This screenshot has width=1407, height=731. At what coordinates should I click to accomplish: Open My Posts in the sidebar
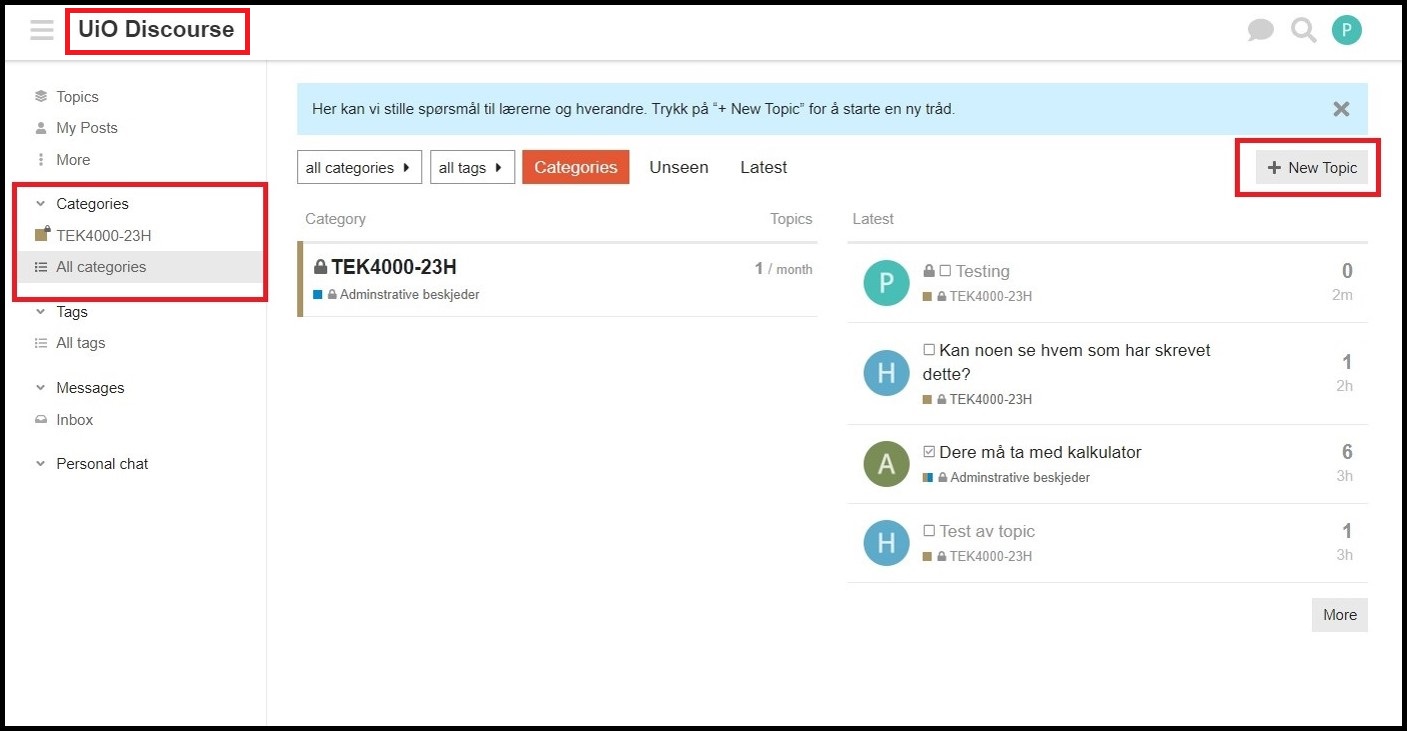tap(87, 128)
